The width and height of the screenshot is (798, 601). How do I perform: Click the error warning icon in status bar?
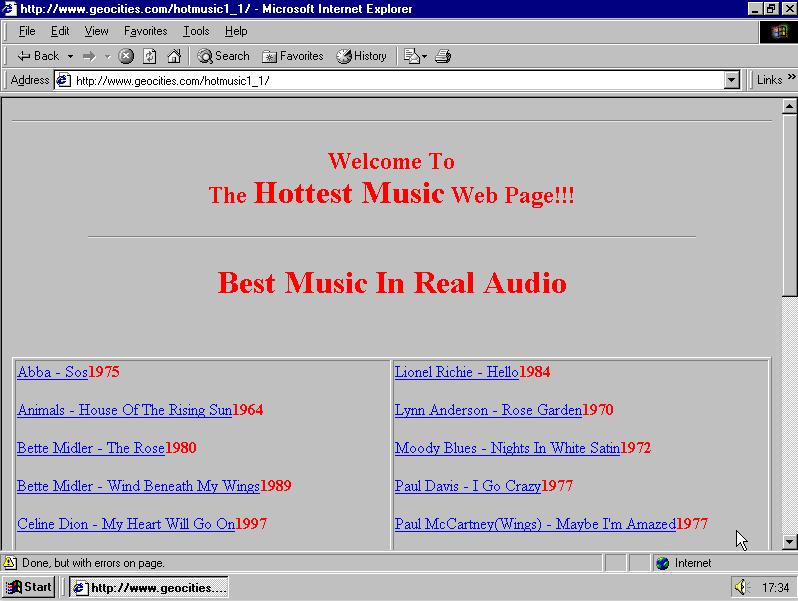pos(10,563)
